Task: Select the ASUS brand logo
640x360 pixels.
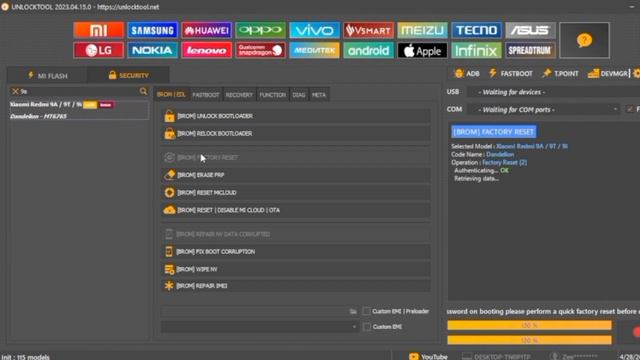Action: pos(530,30)
